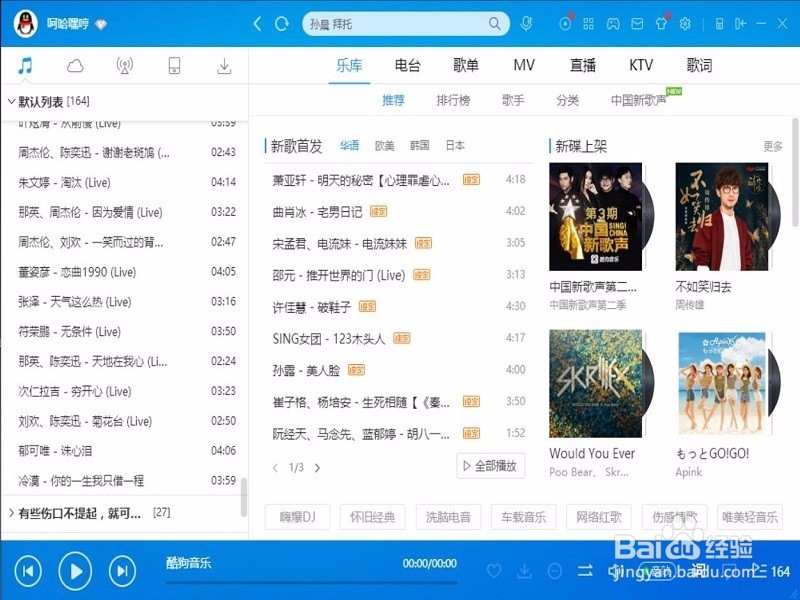Open the four-squares app center icon
Screen dimensions: 800x600
point(588,23)
